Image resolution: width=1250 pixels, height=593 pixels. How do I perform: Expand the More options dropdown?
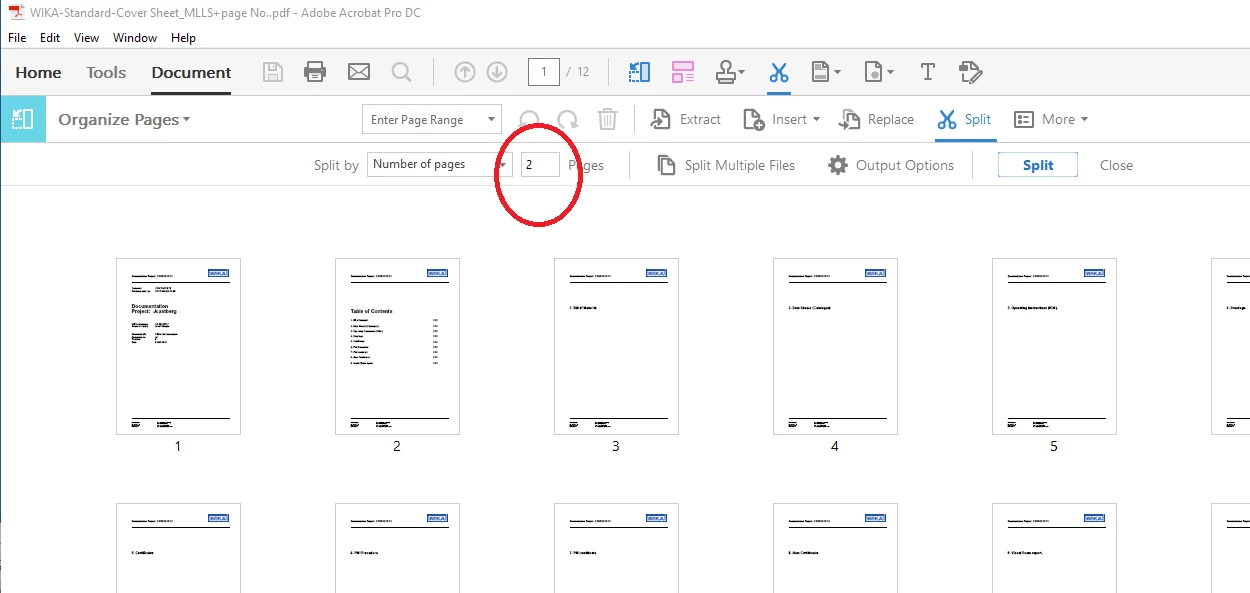(x=1051, y=119)
